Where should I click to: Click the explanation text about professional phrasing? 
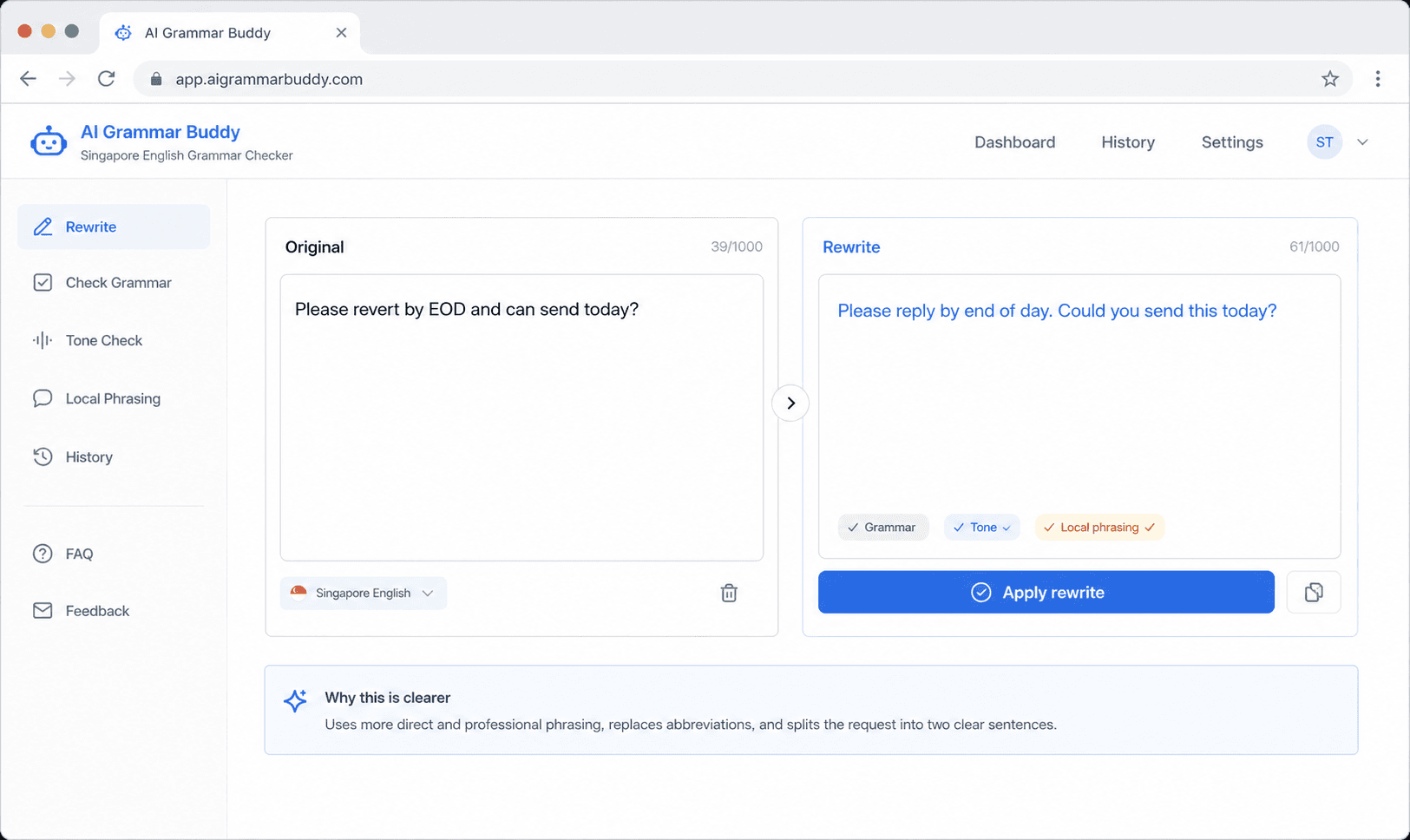tap(691, 725)
